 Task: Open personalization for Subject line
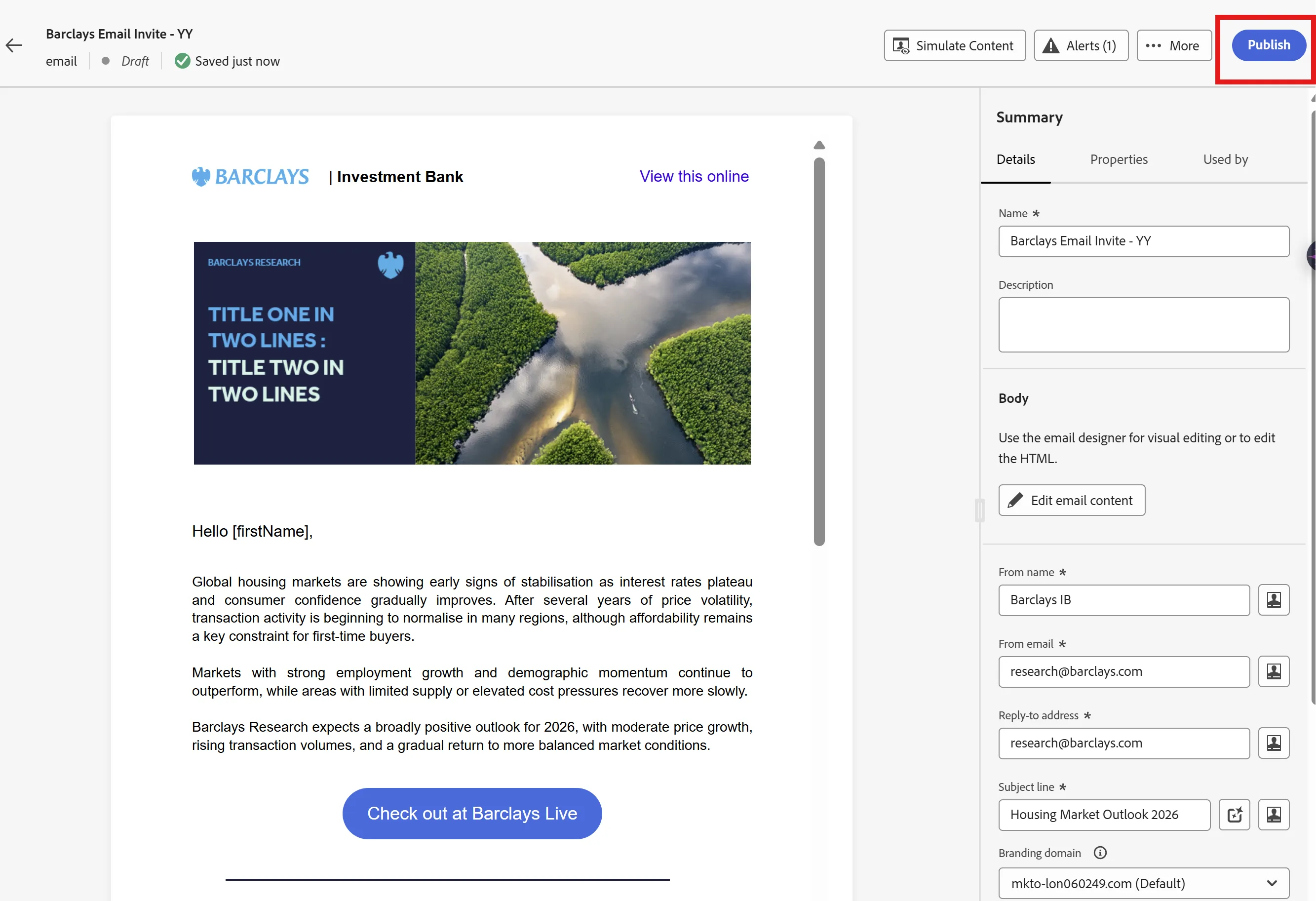click(1274, 815)
